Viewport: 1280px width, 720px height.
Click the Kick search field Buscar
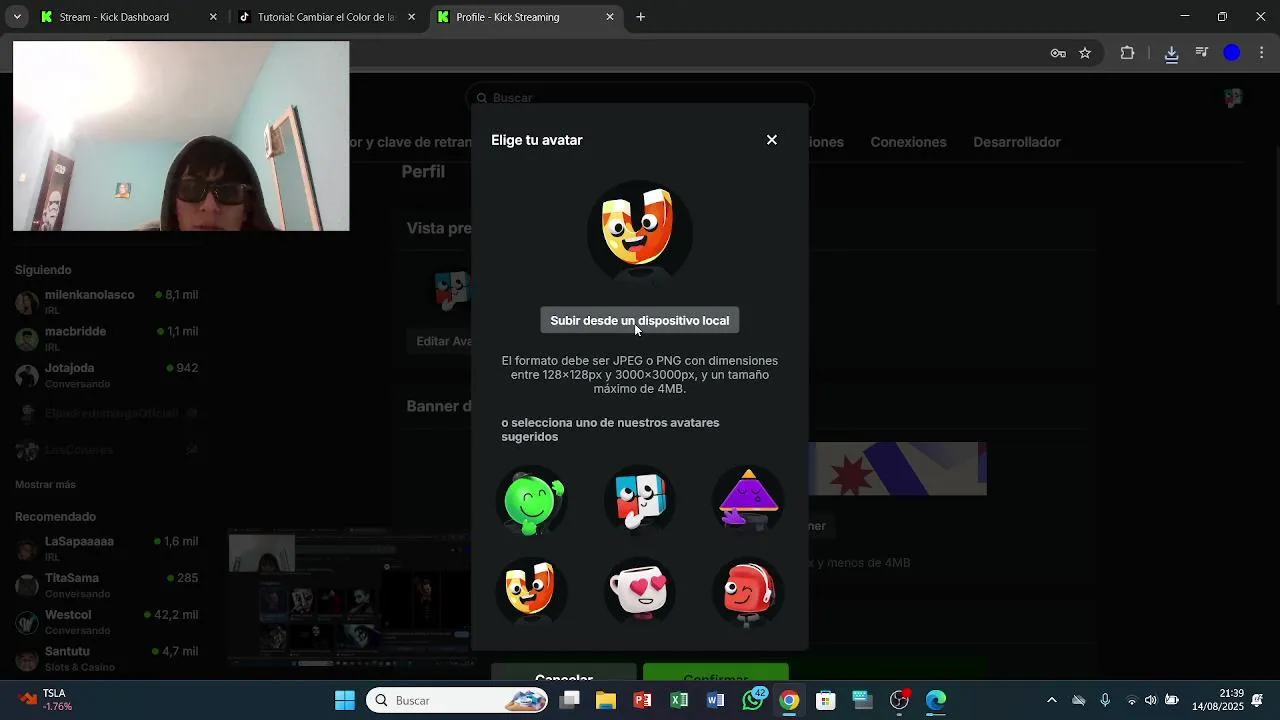640,98
